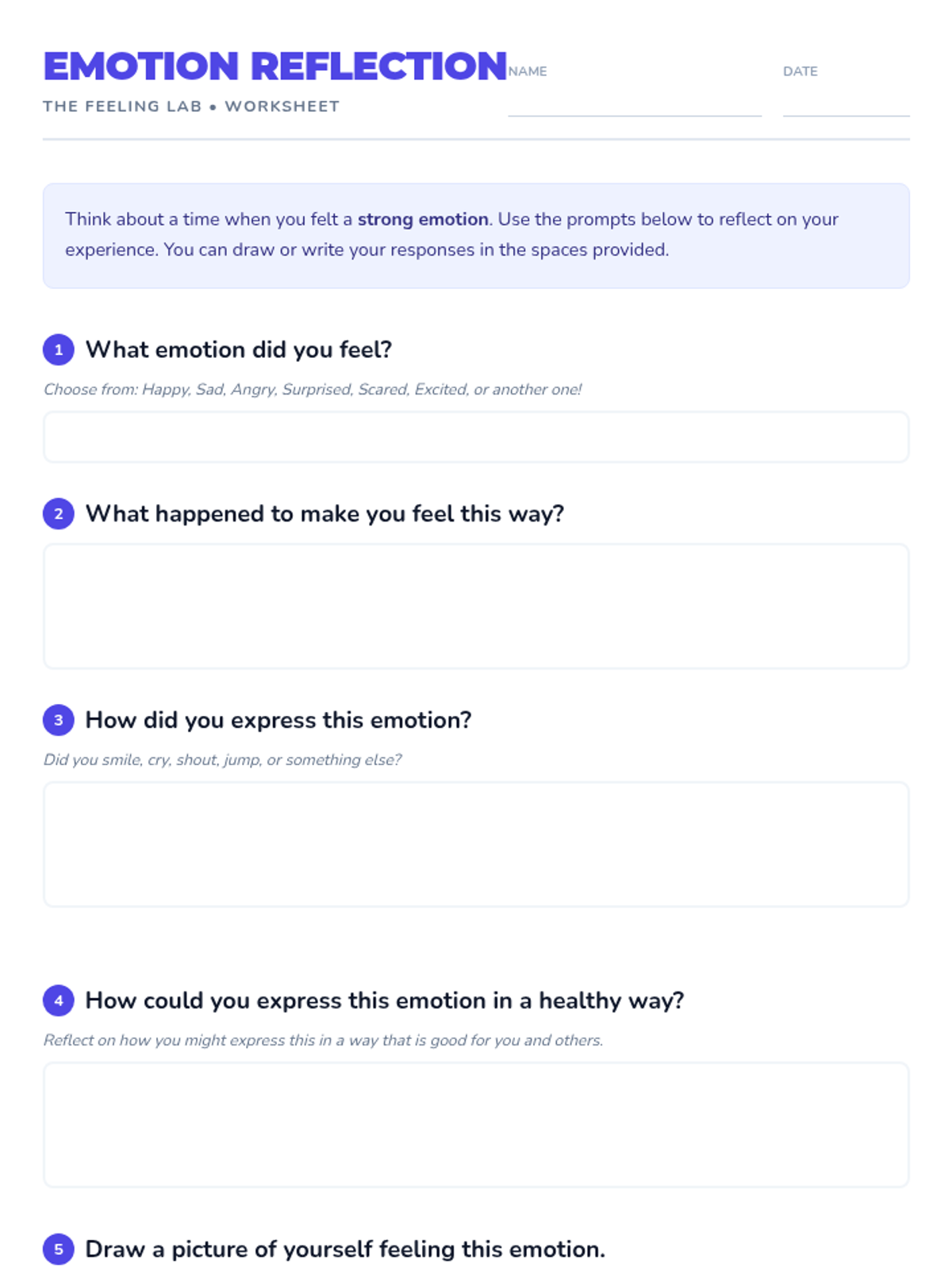The height and width of the screenshot is (1270, 952).
Task: Click the number 1 question badge
Action: (x=58, y=350)
